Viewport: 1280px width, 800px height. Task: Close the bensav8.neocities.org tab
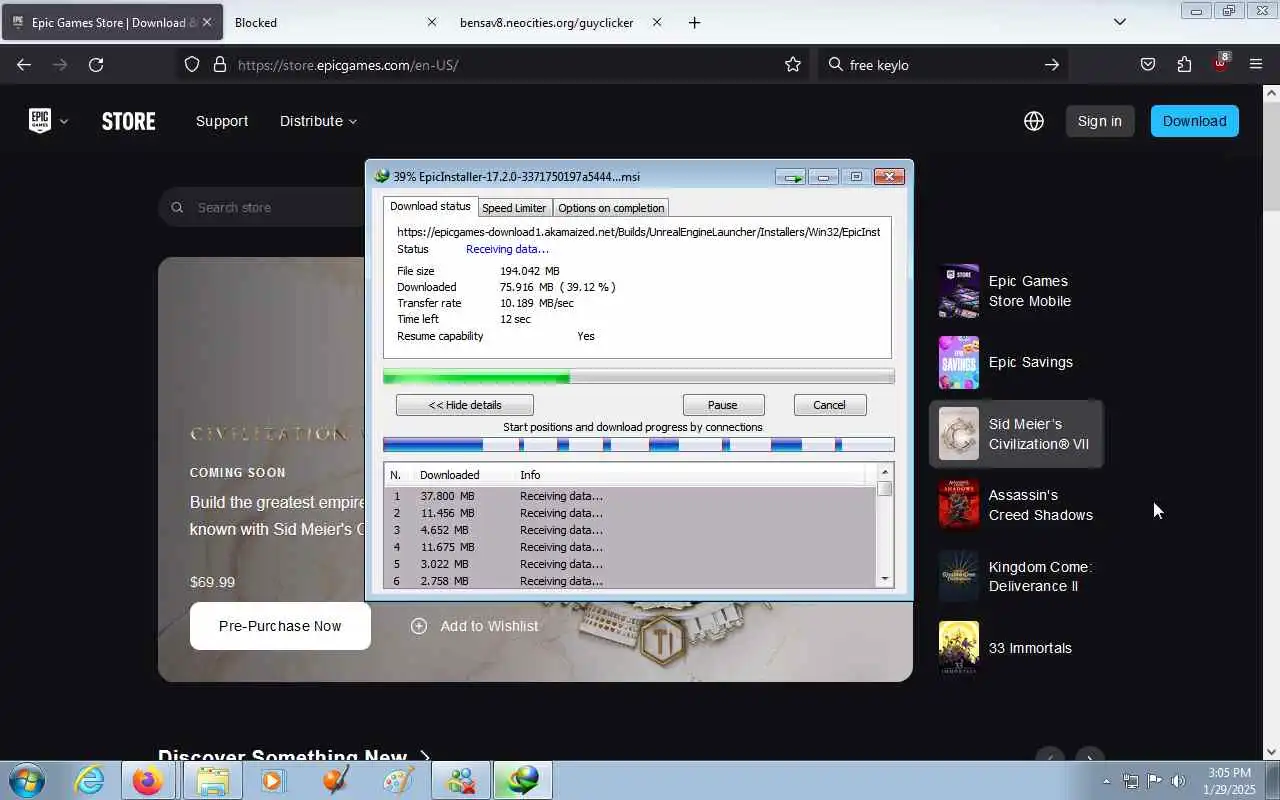click(x=657, y=22)
